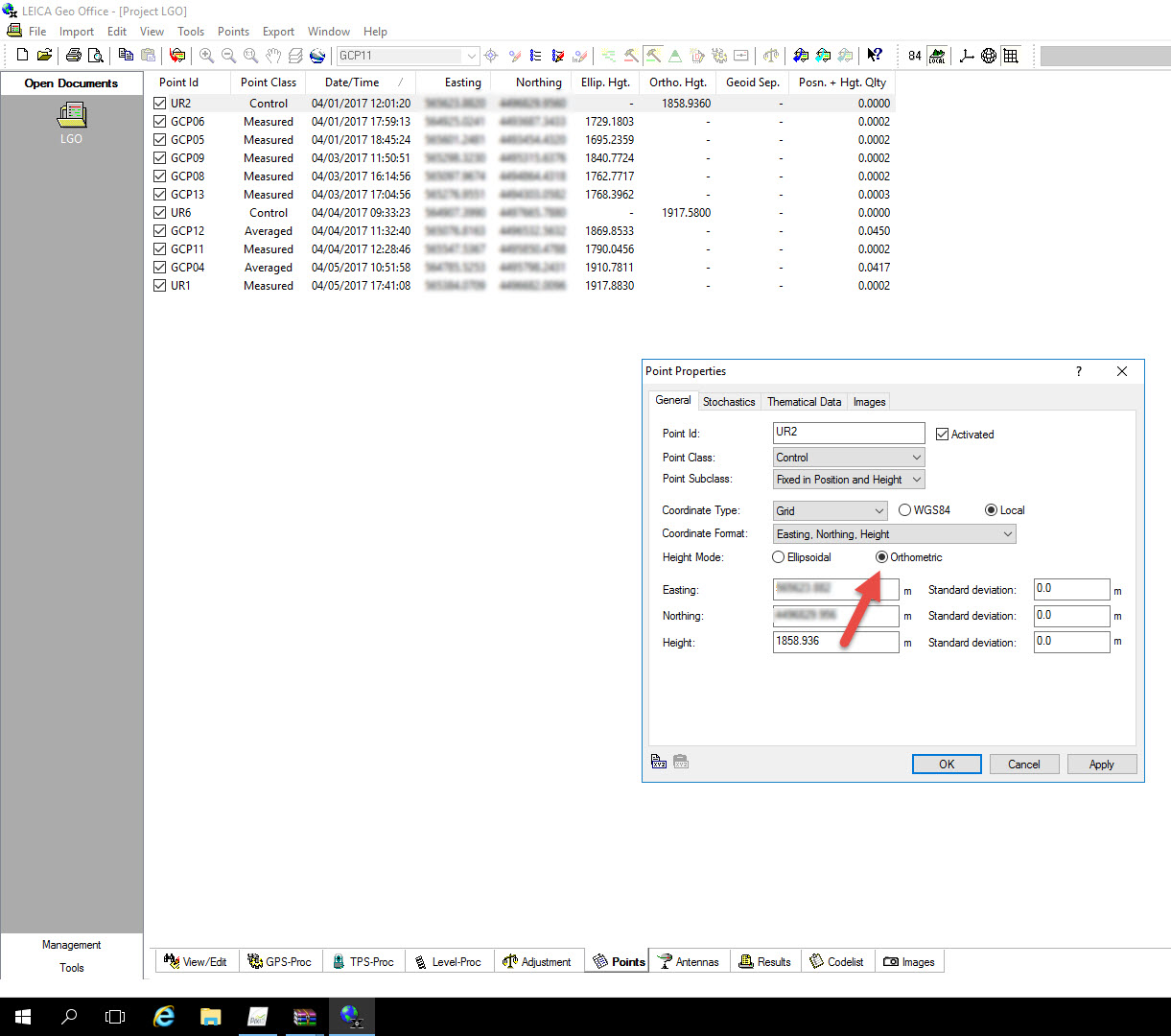1171x1036 pixels.
Task: Choose the WGS84 radio button
Action: [x=904, y=510]
